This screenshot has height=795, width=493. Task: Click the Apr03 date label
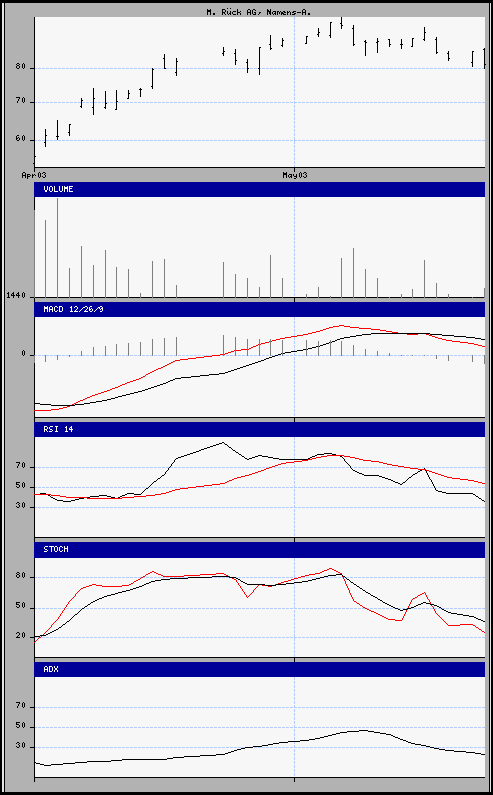(34, 175)
